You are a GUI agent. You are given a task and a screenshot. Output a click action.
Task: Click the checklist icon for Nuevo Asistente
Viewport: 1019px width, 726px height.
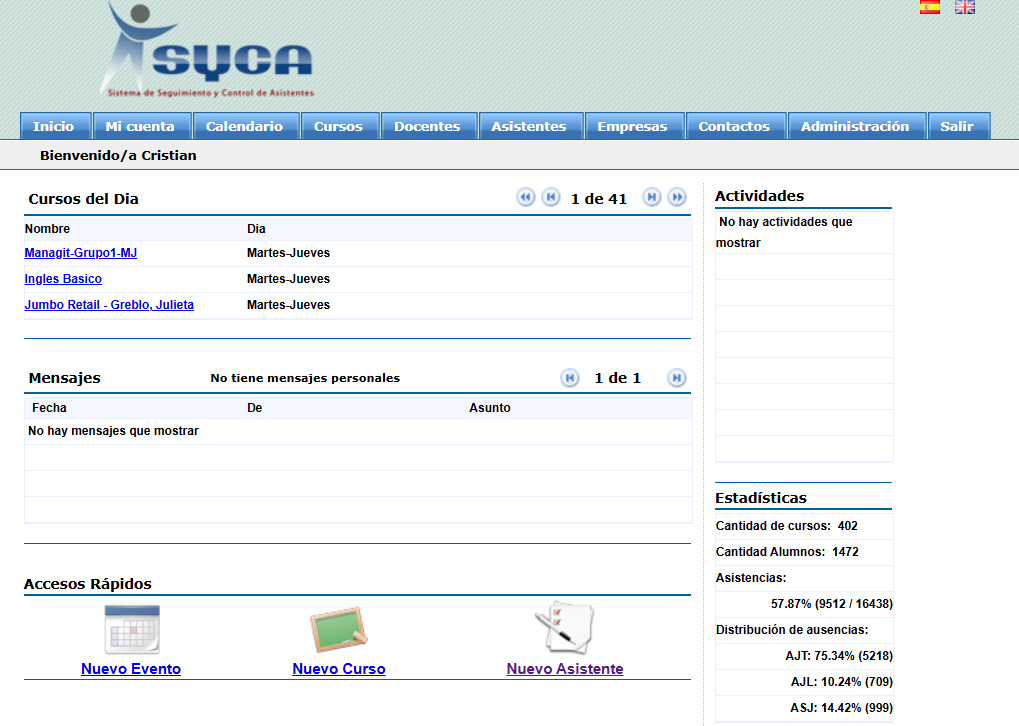coord(564,630)
